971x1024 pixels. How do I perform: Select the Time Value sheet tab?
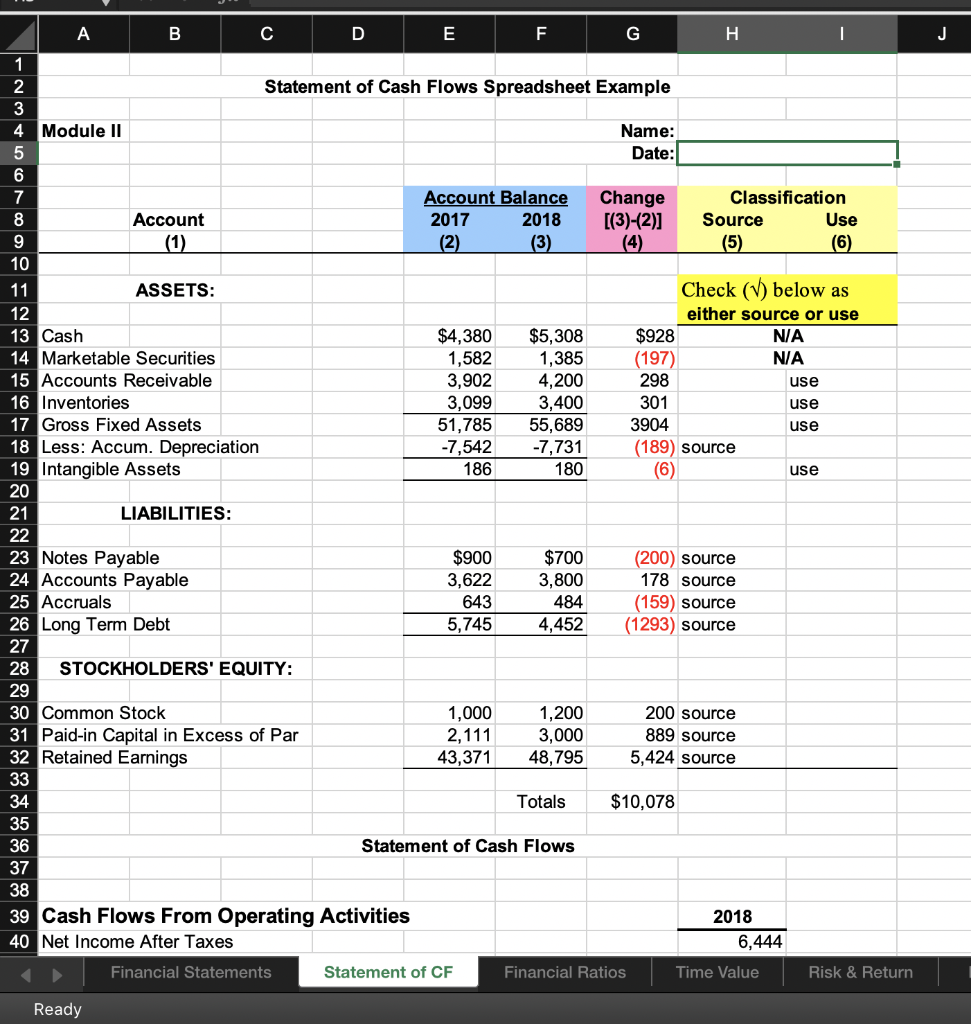[x=717, y=972]
